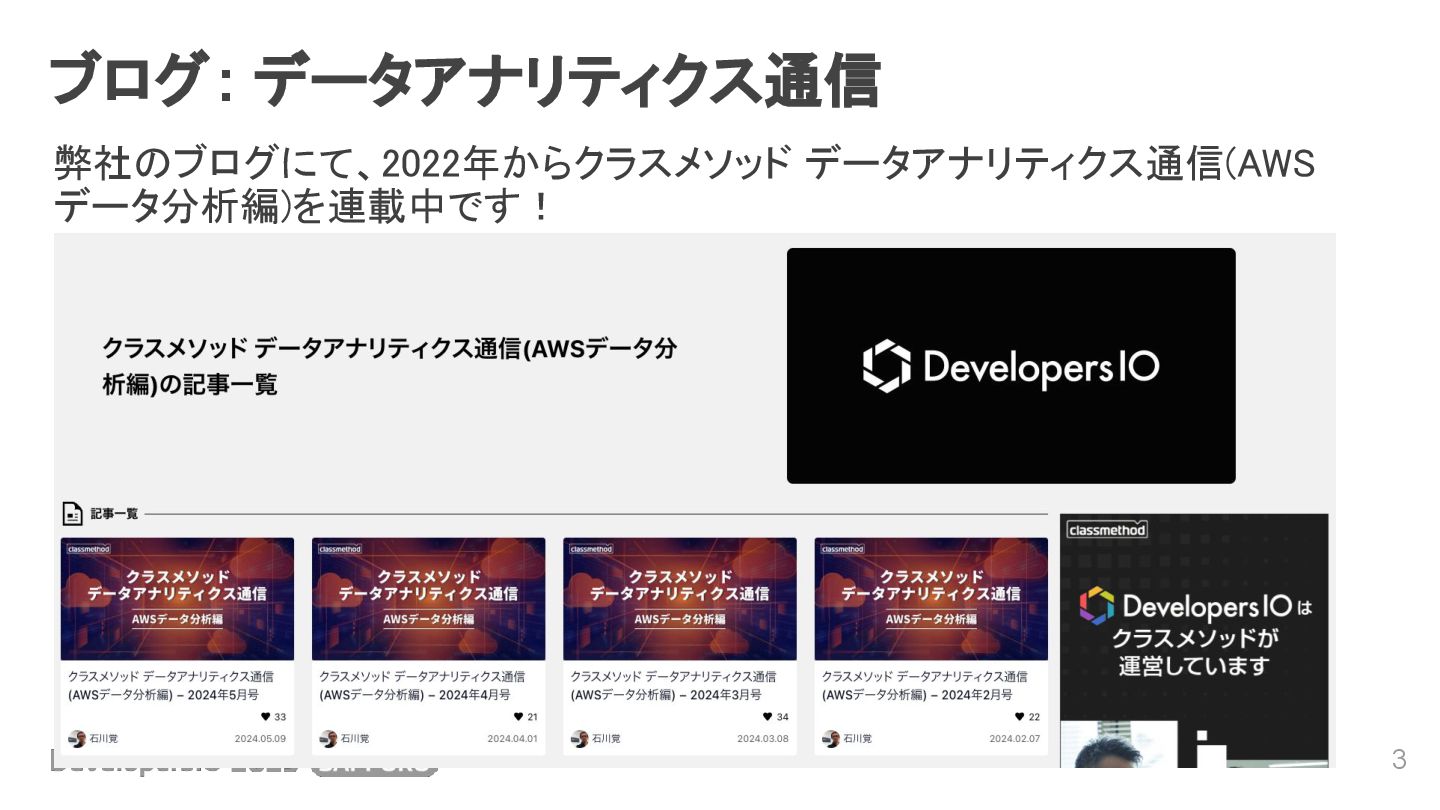Viewport: 1440px width, 810px height.
Task: Click the date 2024.05.09
Action: 260,739
